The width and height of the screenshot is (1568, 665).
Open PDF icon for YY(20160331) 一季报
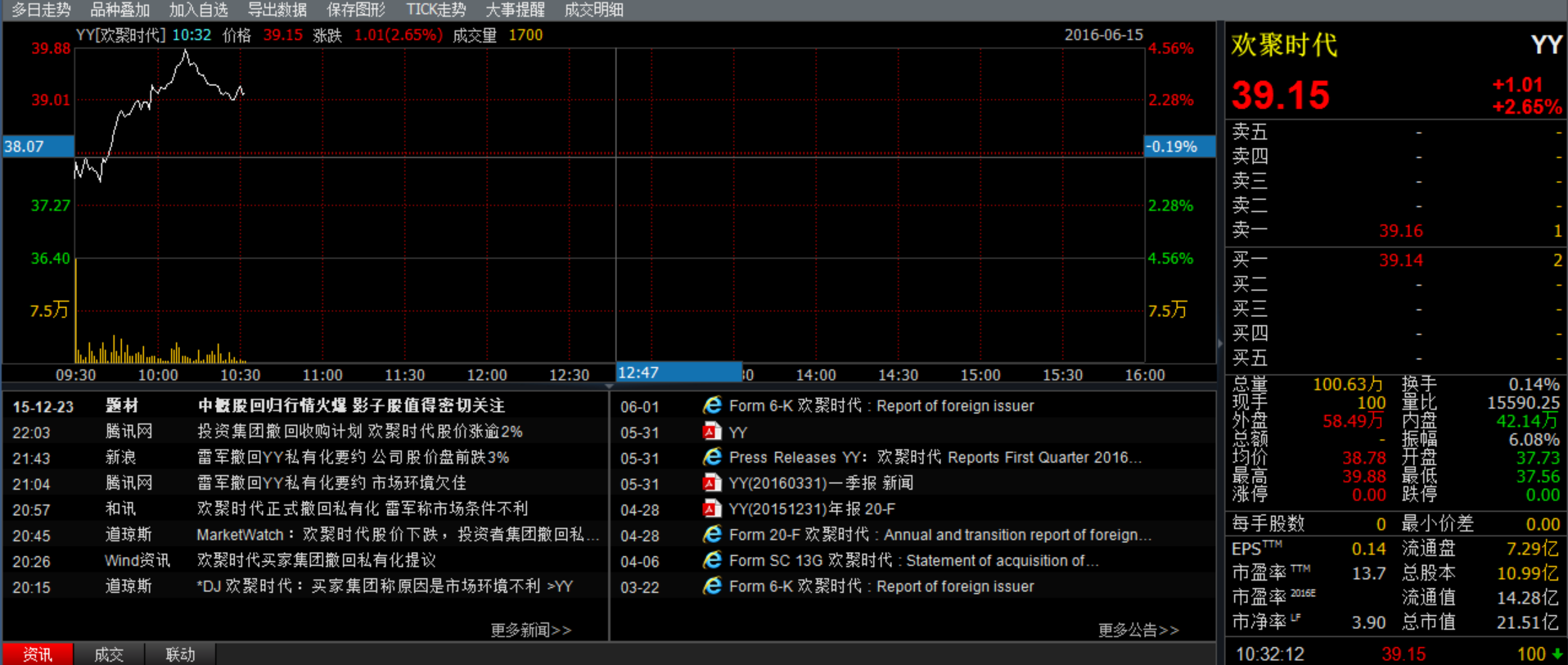[x=712, y=483]
